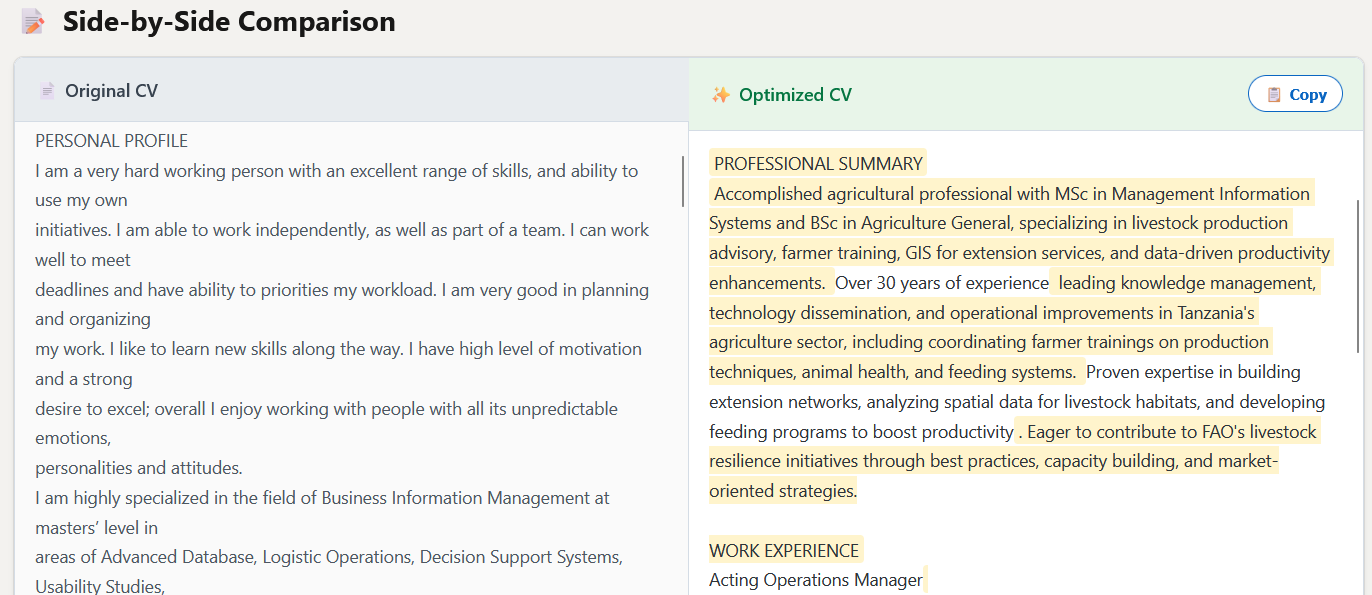The height and width of the screenshot is (595, 1372).
Task: Select the Optimized CV panel header
Action: 795,93
